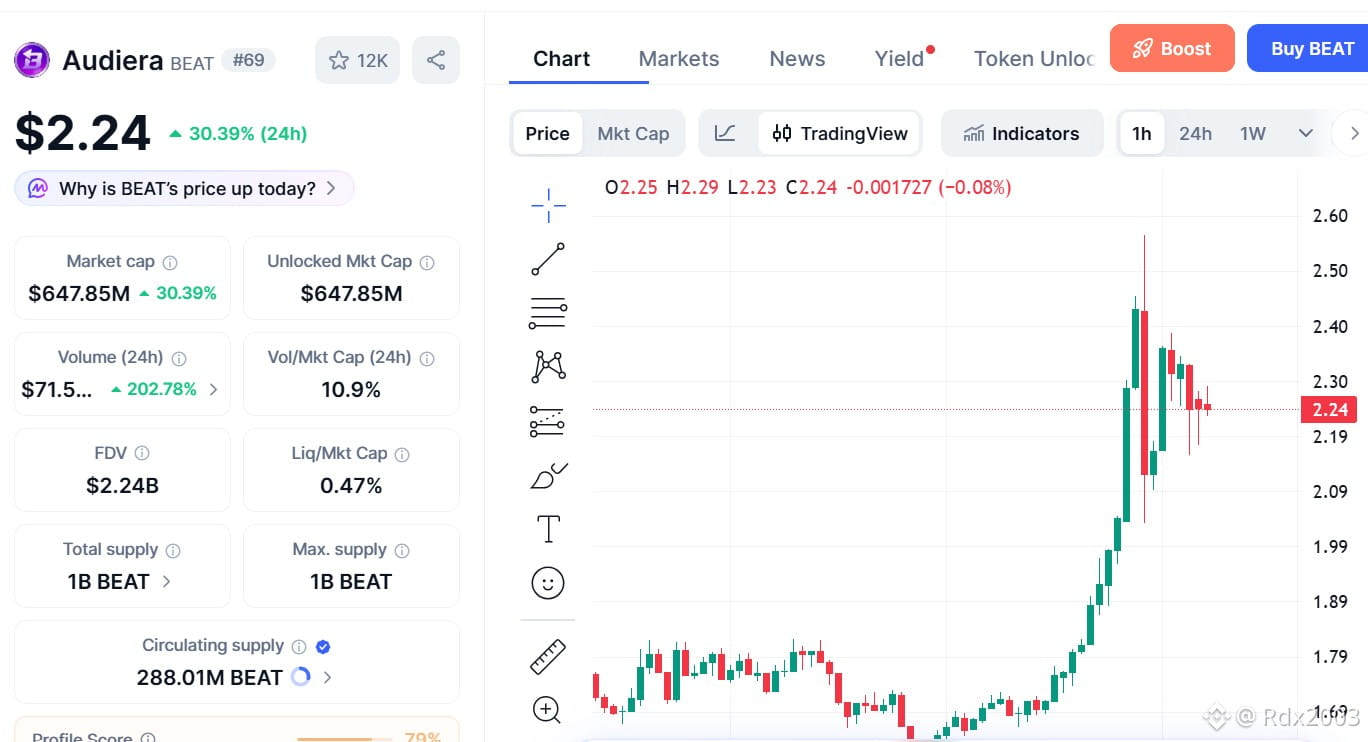Open the emoji sticker tool
Image resolution: width=1368 pixels, height=742 pixels.
click(548, 583)
